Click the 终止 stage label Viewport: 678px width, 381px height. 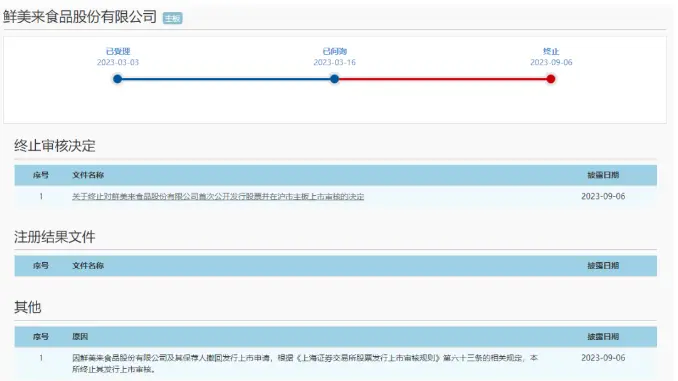(x=551, y=51)
